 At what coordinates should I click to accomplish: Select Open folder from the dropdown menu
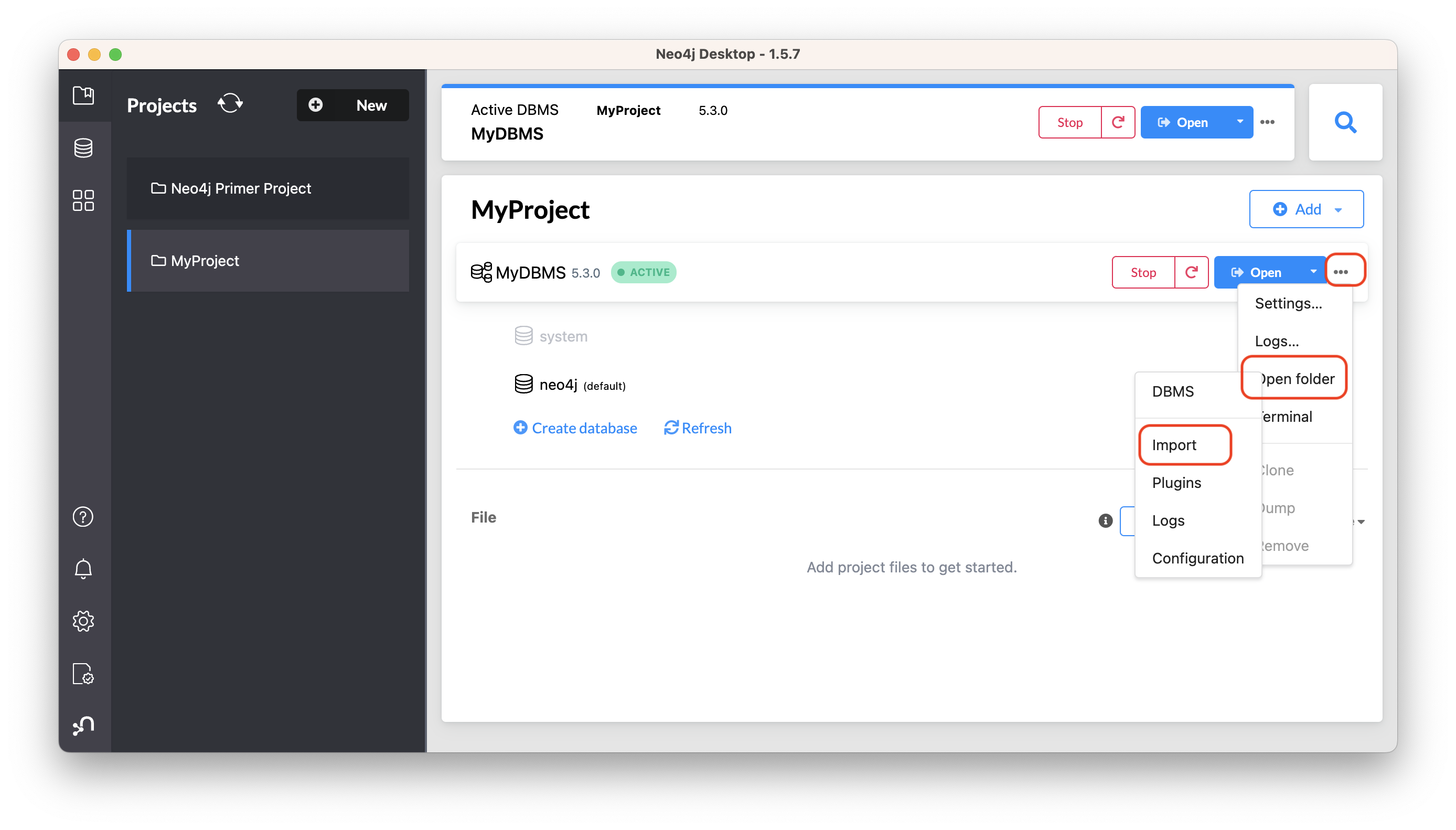click(1294, 378)
